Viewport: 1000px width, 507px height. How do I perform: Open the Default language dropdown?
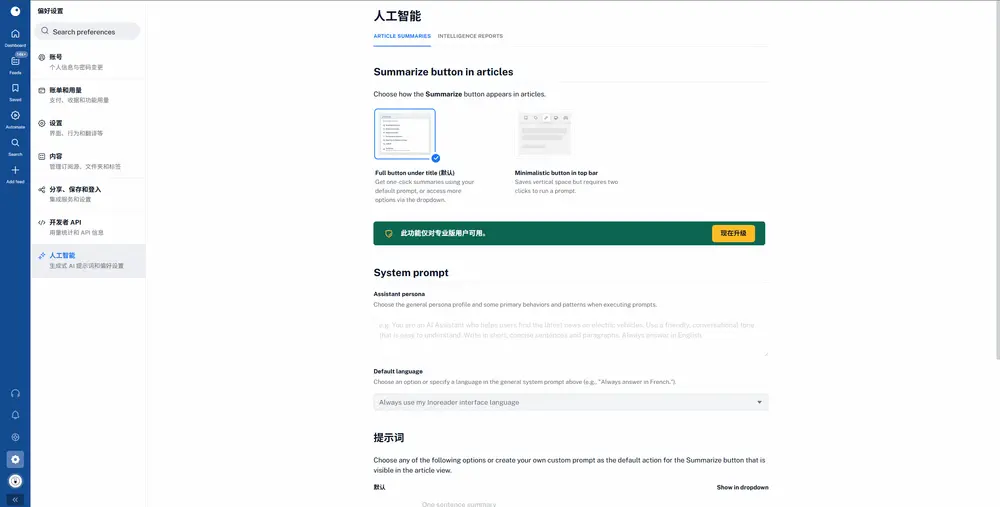tap(571, 402)
